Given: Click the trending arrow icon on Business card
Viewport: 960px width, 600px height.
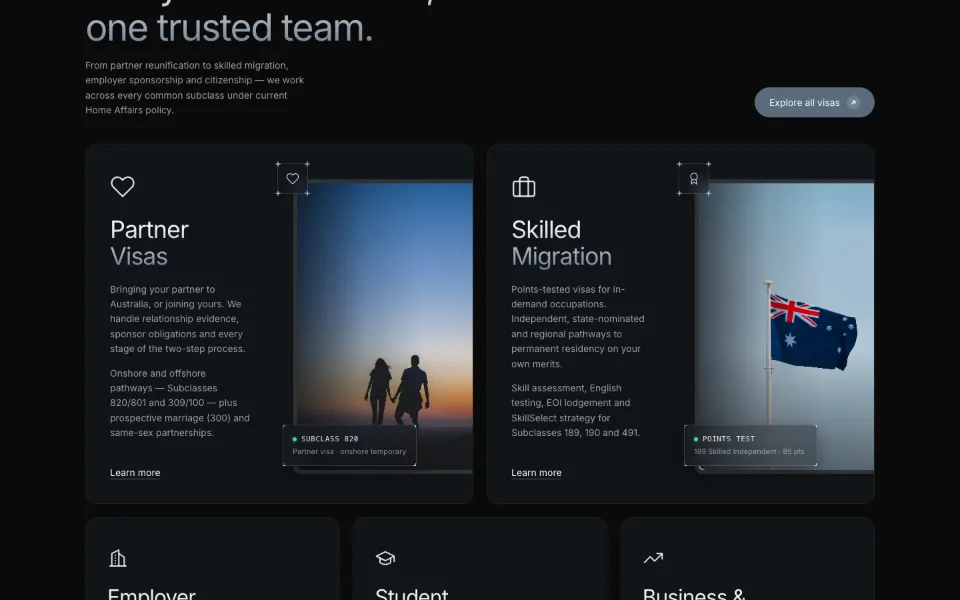Looking at the screenshot, I should coord(653,558).
